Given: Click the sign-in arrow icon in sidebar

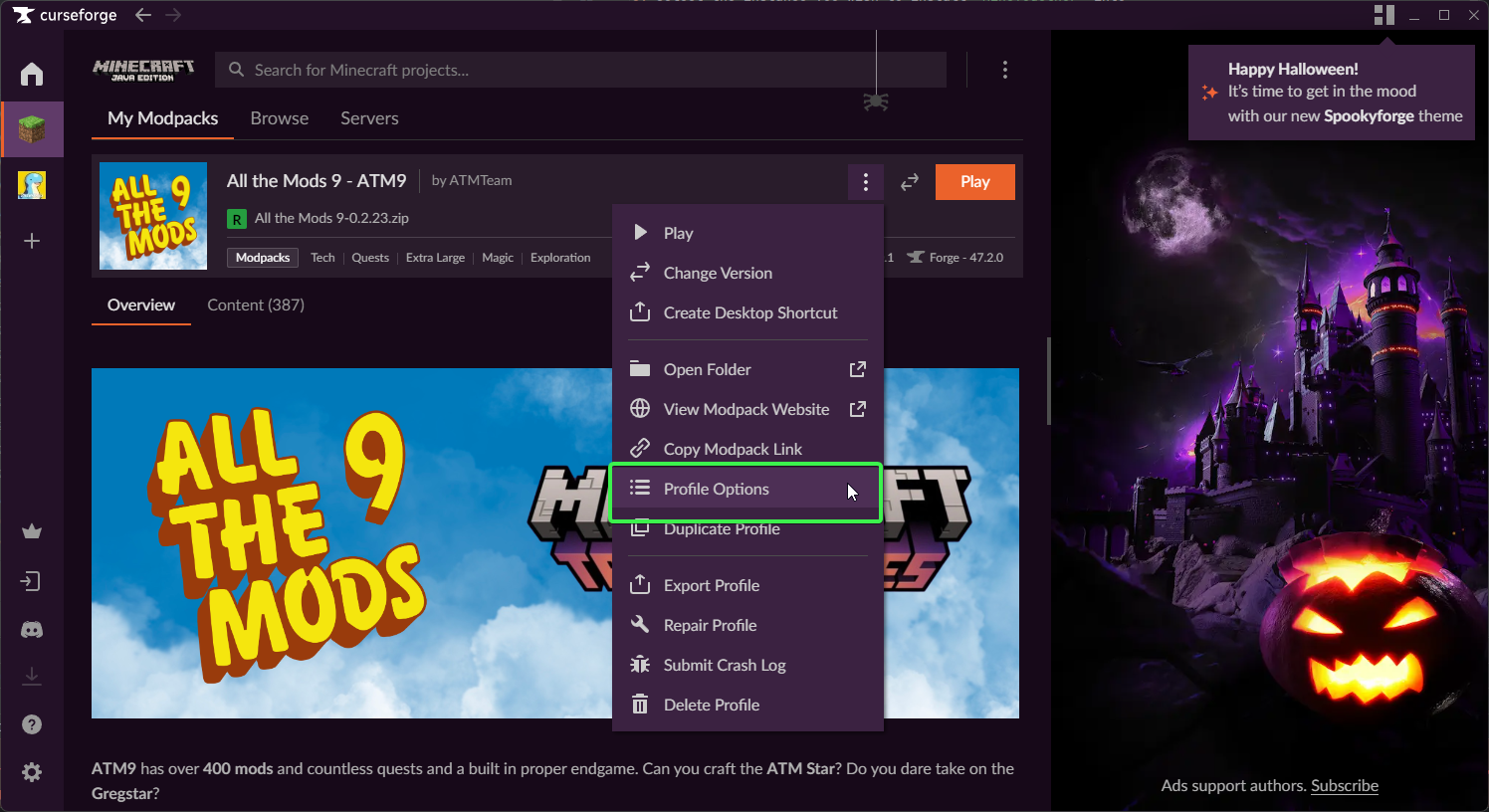Looking at the screenshot, I should pos(32,581).
